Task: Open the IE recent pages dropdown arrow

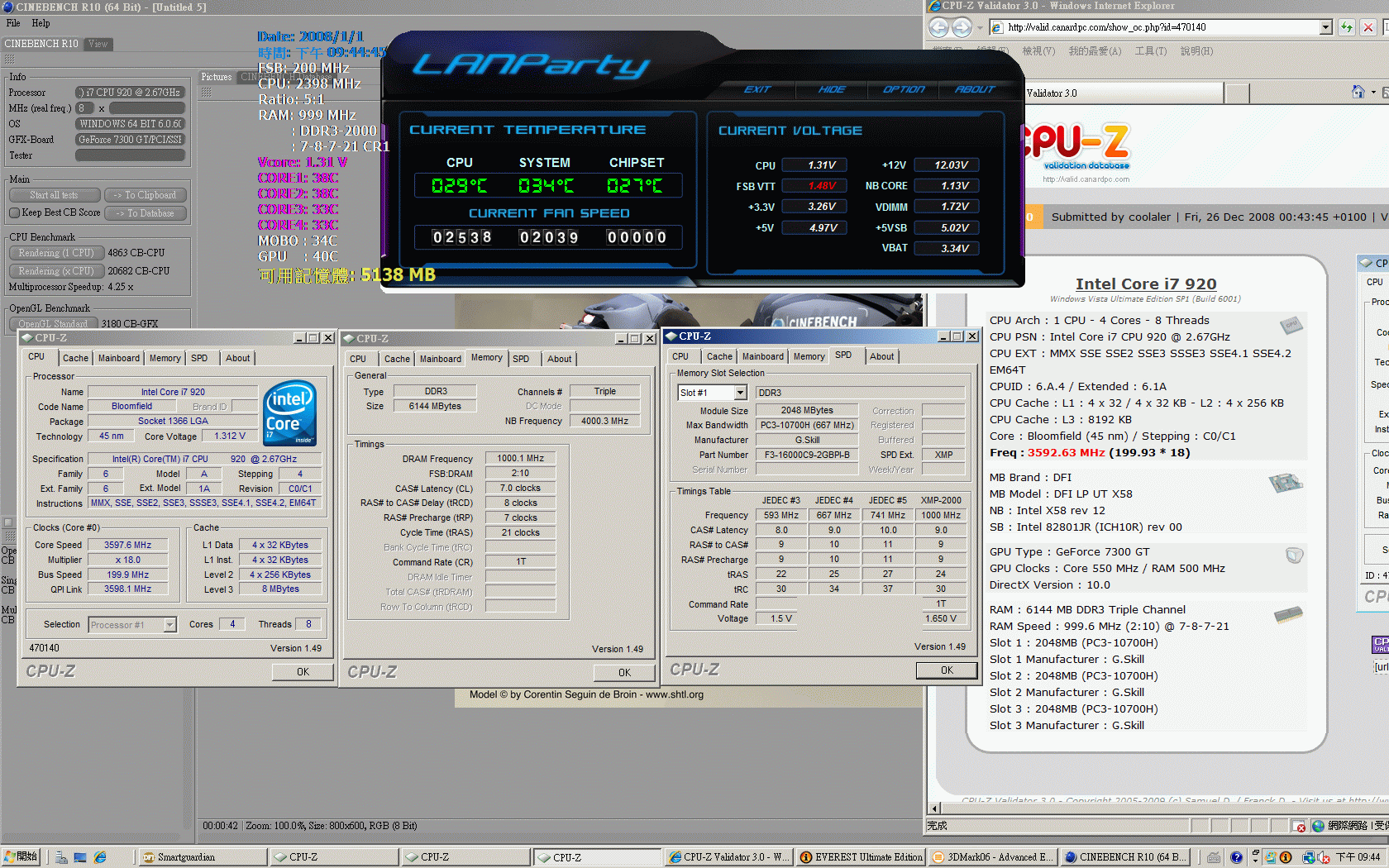Action: click(980, 27)
